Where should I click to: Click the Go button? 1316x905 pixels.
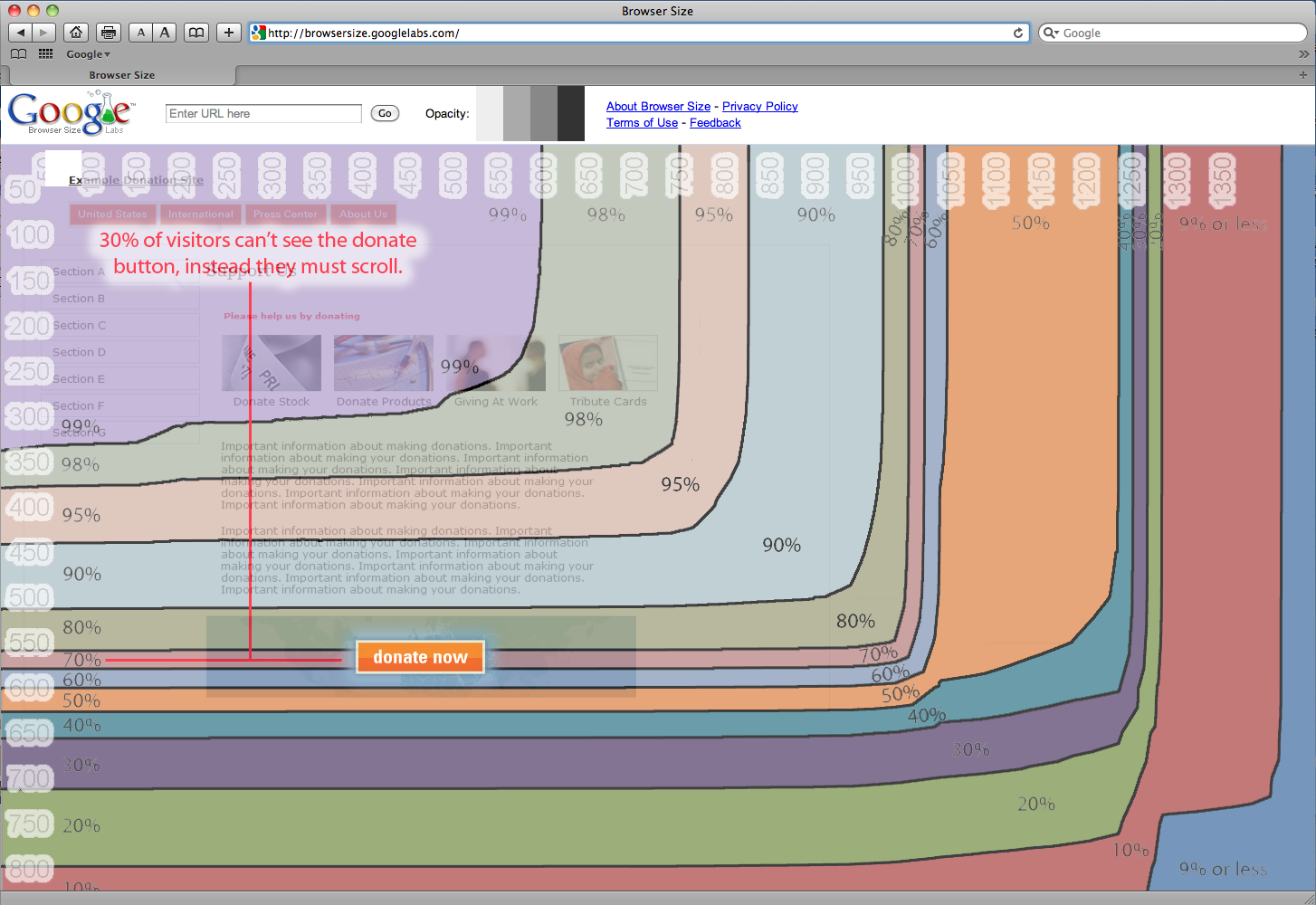pos(385,113)
